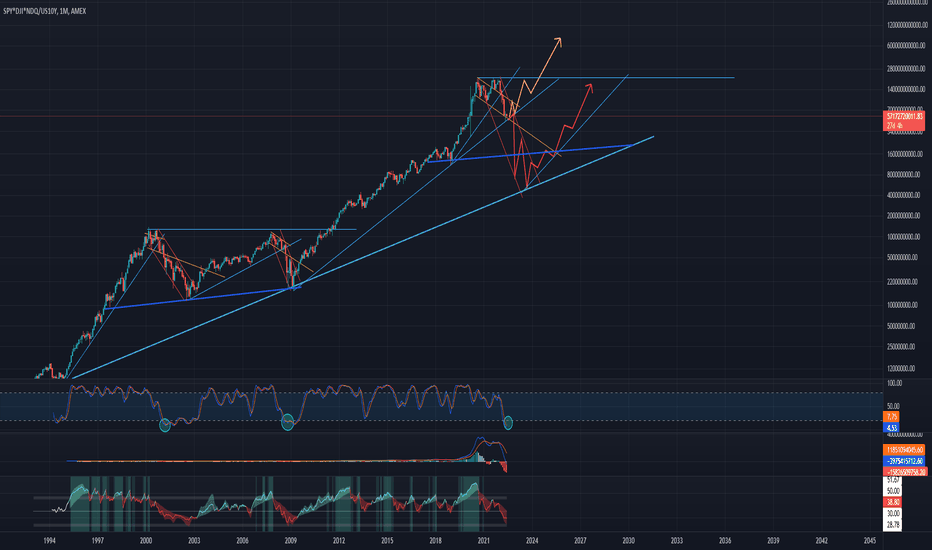Click the blue -3975415712.60 indicator value tag
This screenshot has width=932, height=550.
coord(905,461)
